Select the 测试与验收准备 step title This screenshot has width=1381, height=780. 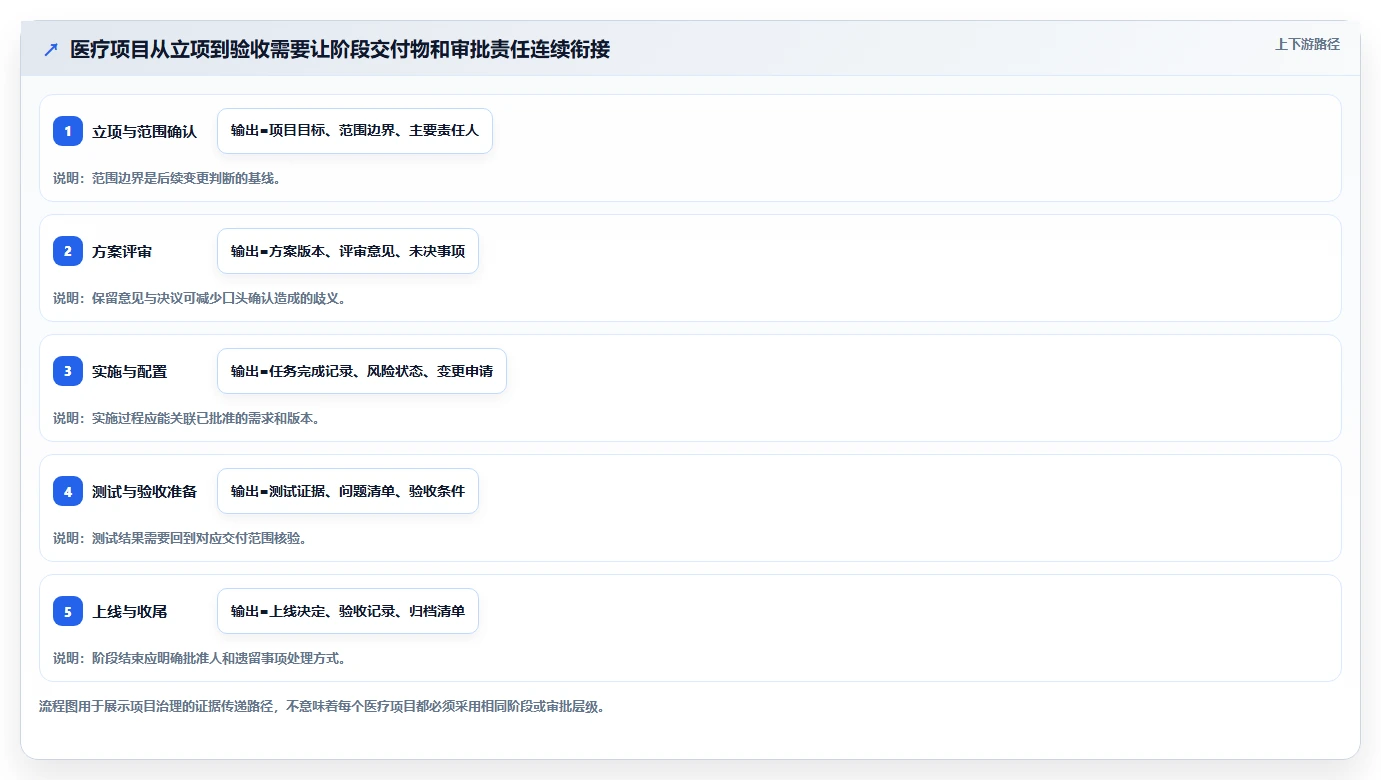[x=145, y=491]
